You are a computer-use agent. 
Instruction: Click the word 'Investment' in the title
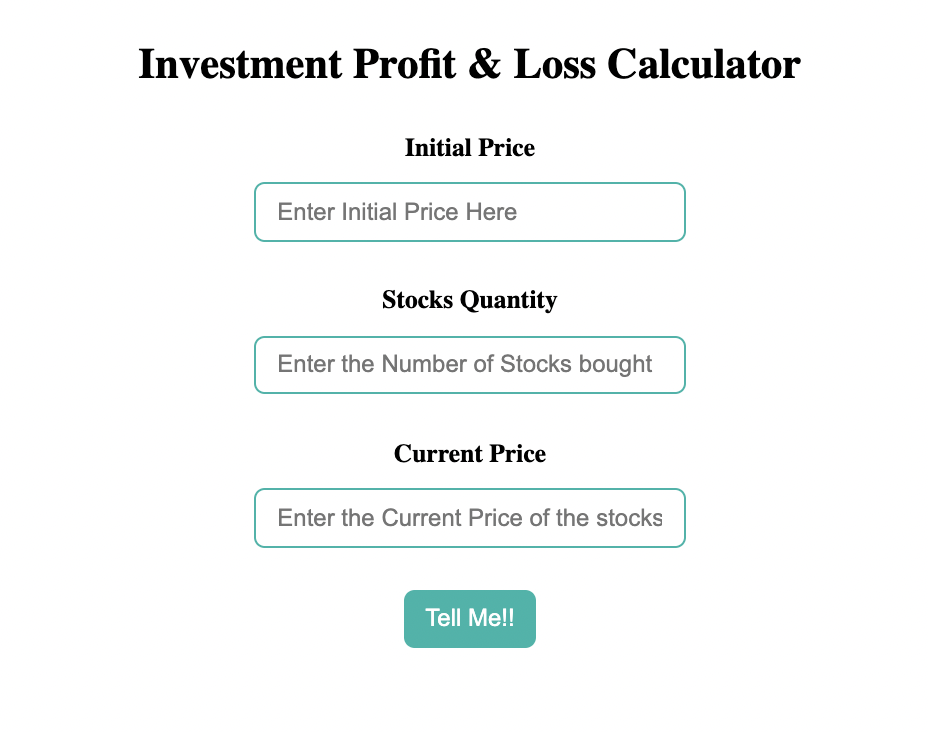(240, 63)
